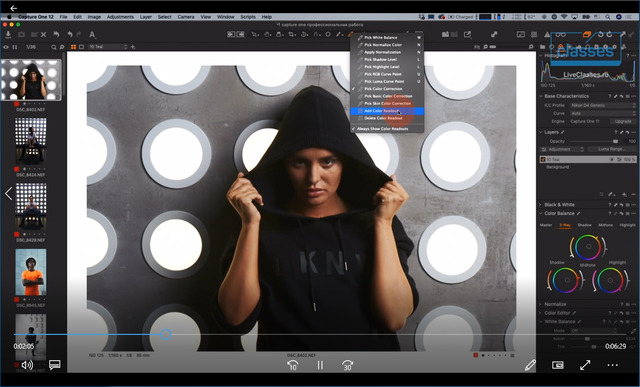Click the Upgrade engine button
This screenshot has width=640, height=387.
click(x=623, y=121)
